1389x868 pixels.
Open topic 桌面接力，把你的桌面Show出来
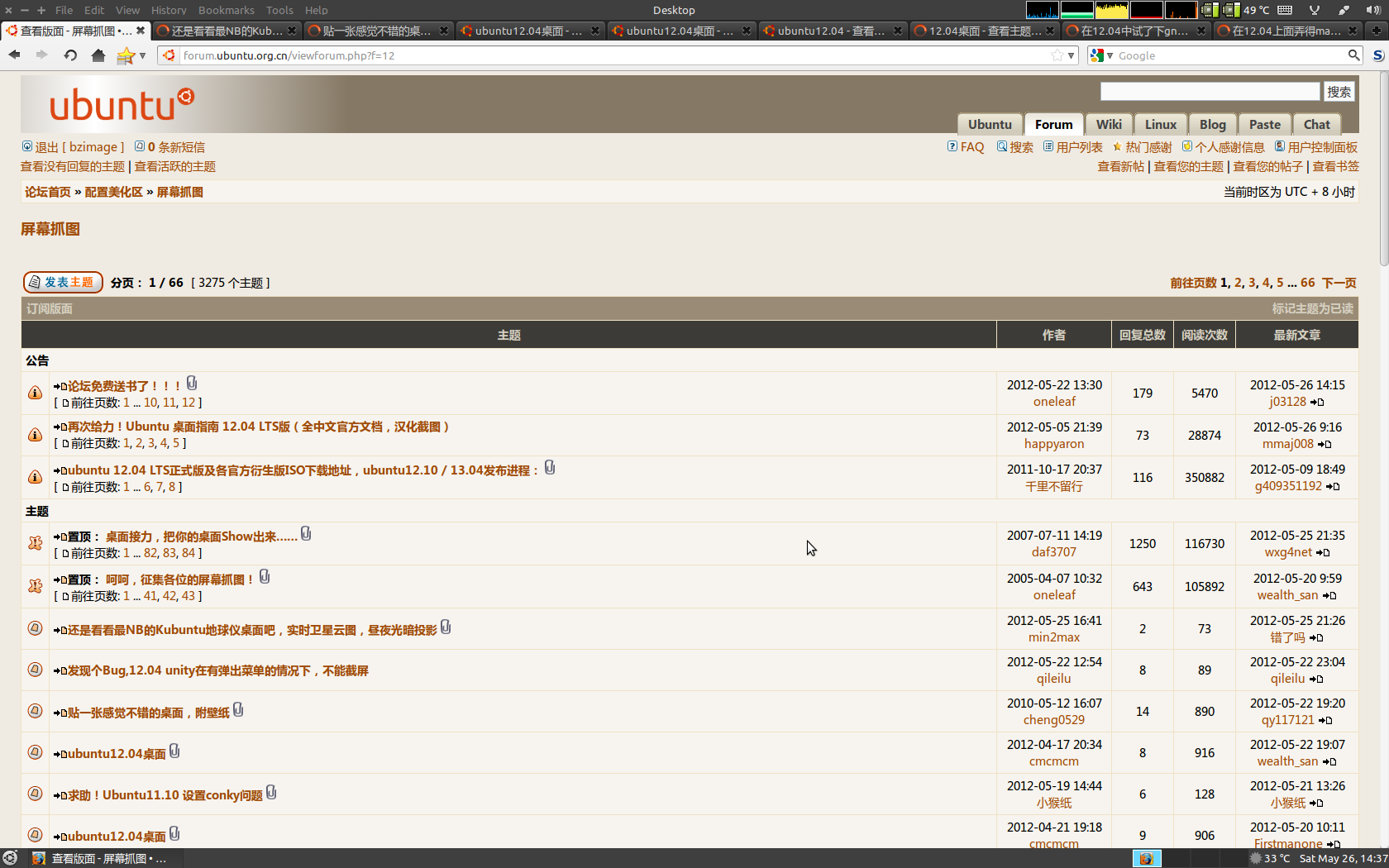tap(201, 537)
